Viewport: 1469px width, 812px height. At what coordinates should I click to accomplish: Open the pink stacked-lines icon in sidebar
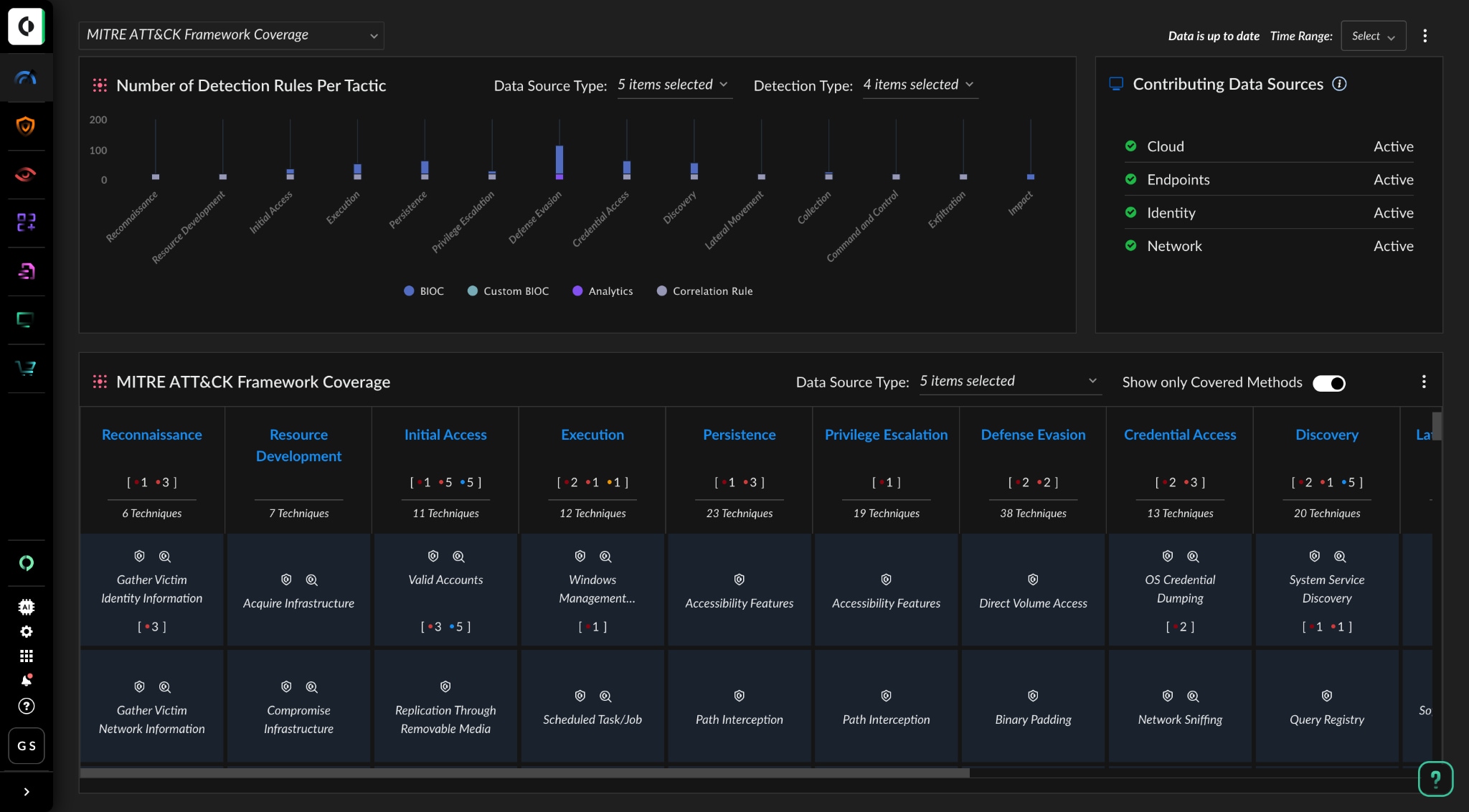click(26, 271)
